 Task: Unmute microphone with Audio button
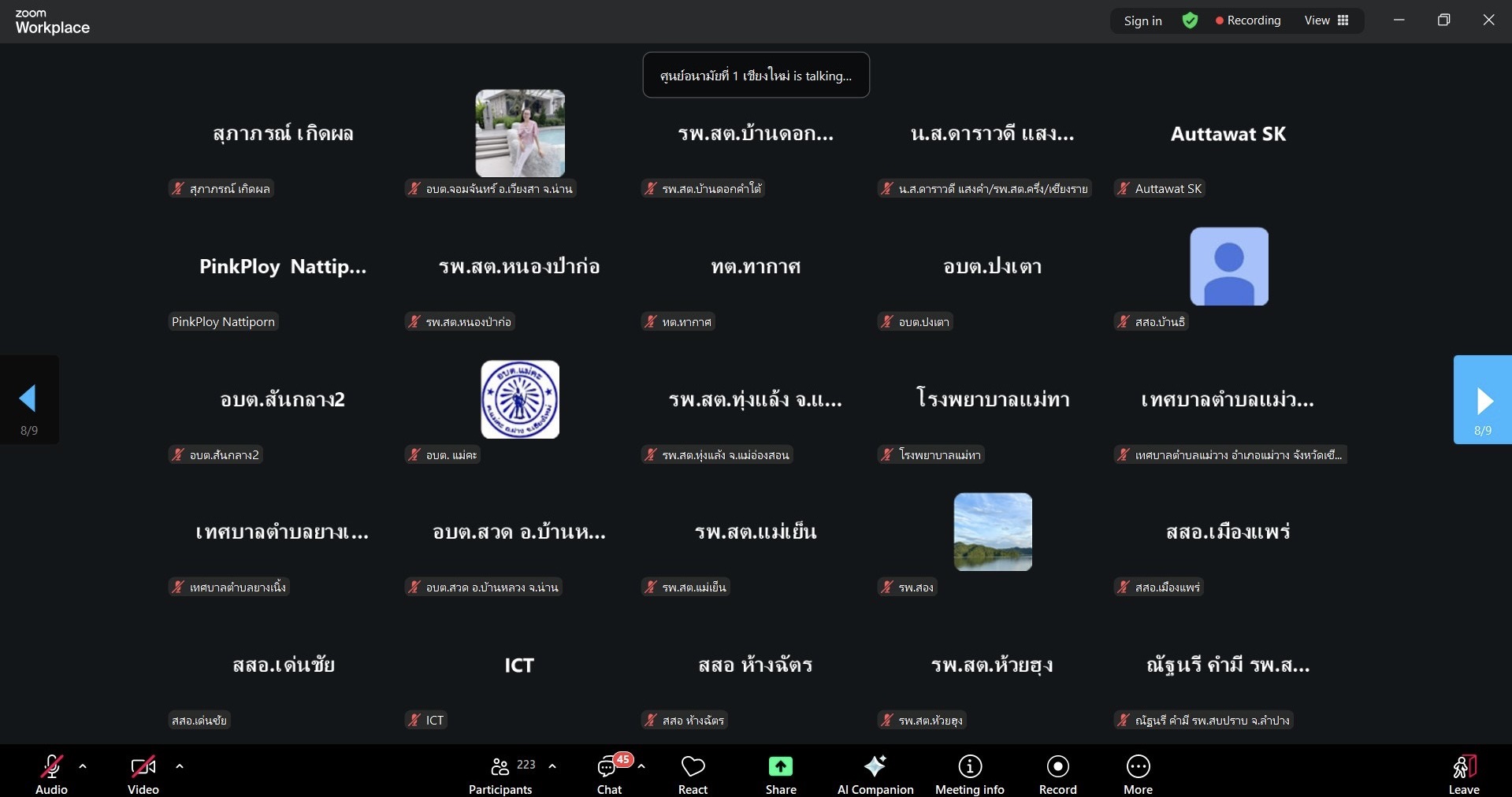pyautogui.click(x=51, y=774)
